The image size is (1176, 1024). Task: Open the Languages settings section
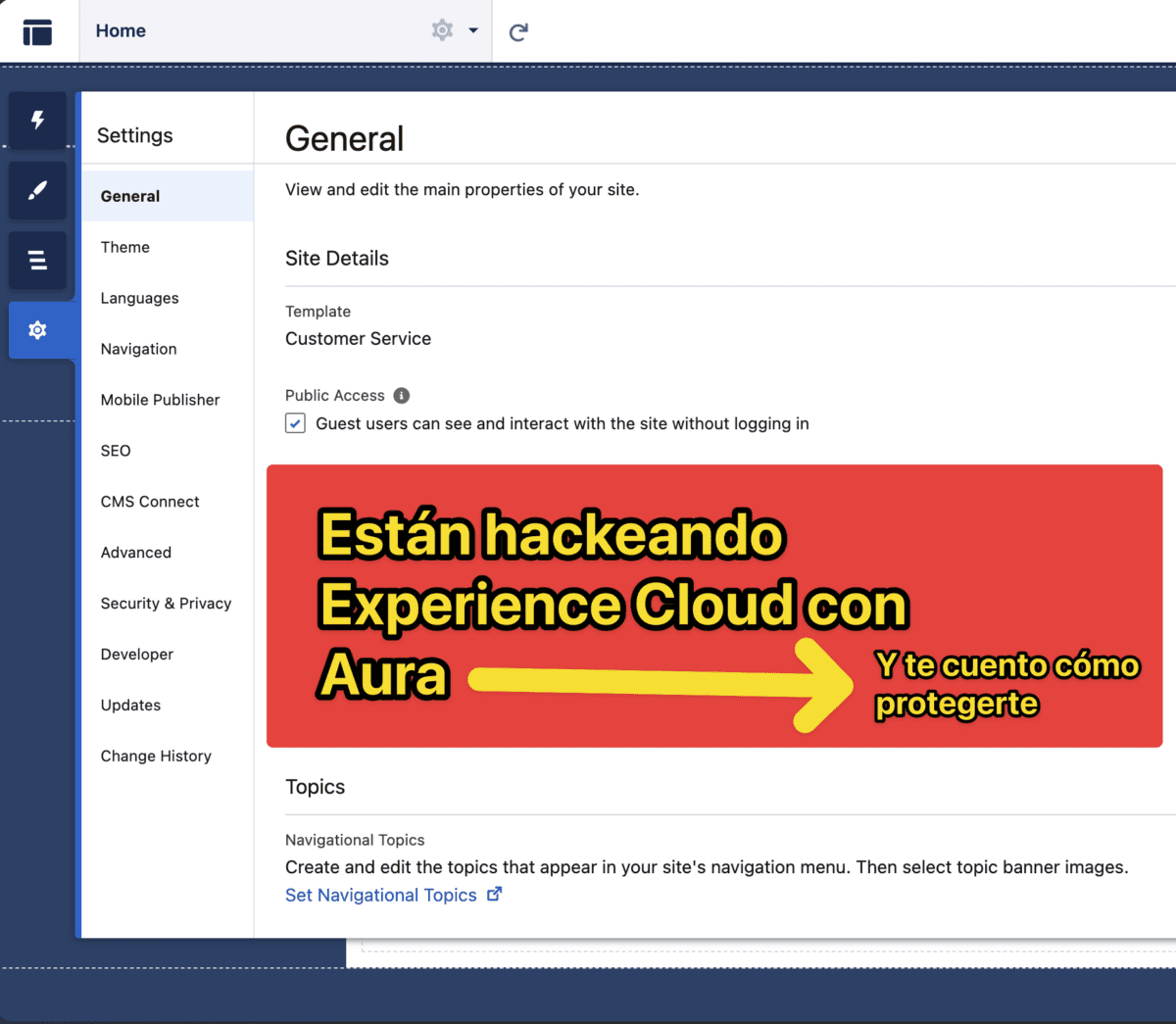(x=139, y=298)
